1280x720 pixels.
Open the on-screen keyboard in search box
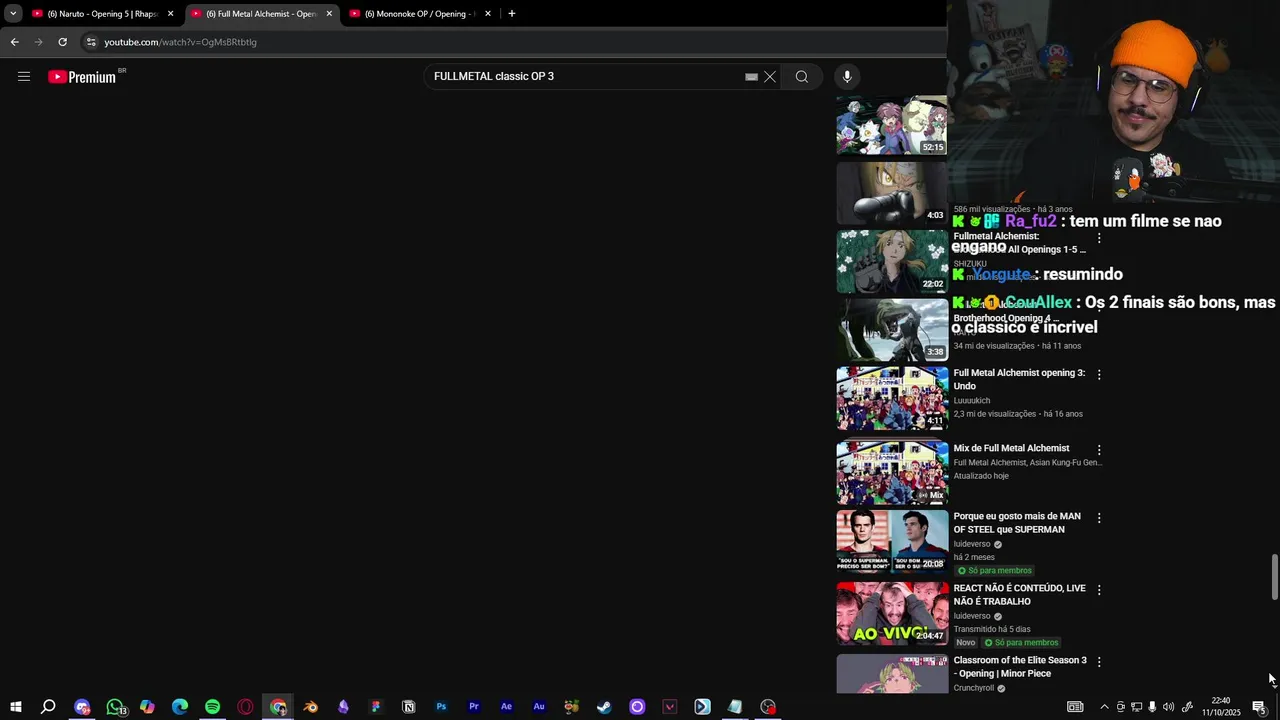tap(751, 77)
